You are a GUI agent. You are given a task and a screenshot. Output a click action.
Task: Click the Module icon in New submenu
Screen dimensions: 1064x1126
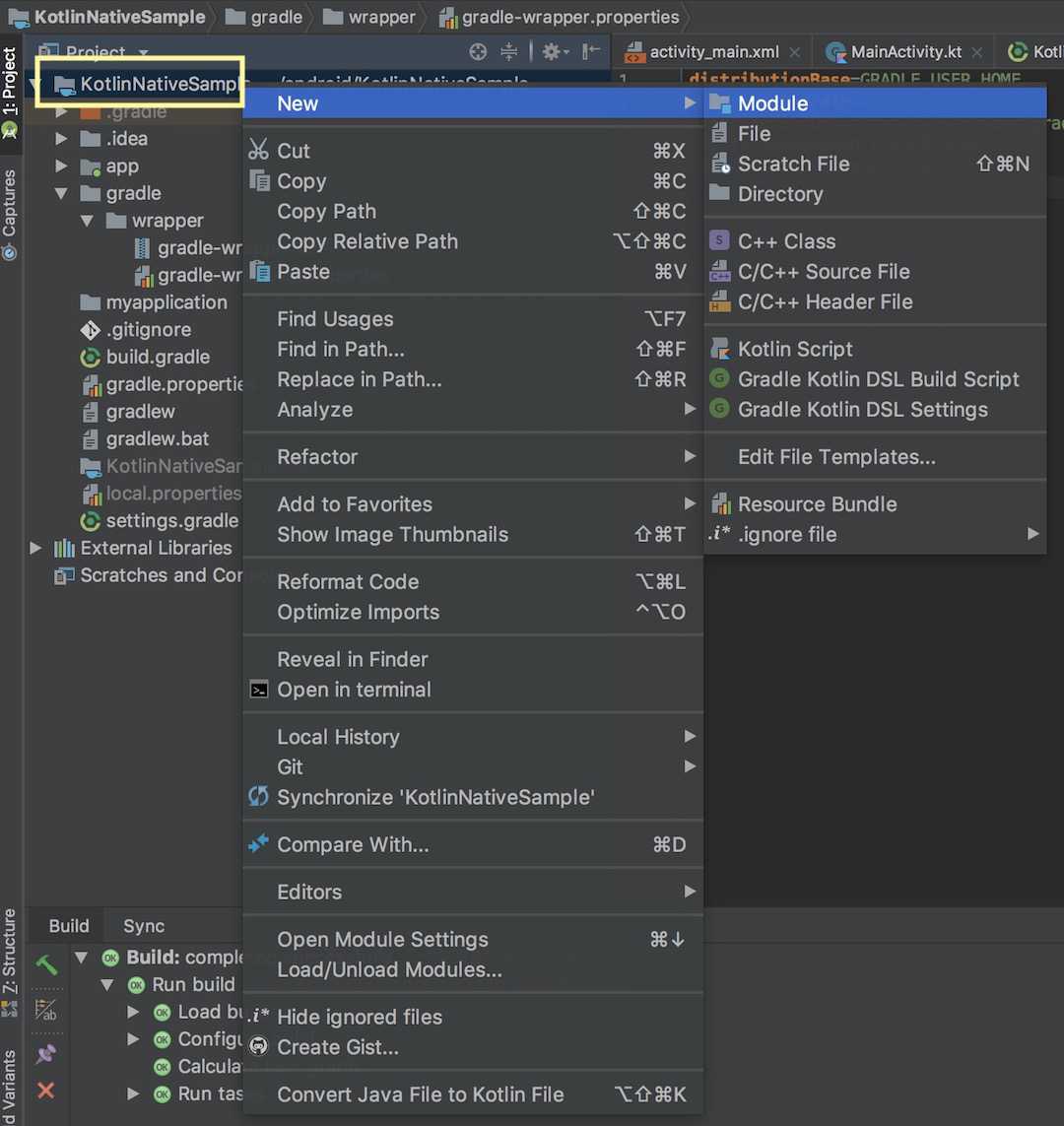(719, 103)
